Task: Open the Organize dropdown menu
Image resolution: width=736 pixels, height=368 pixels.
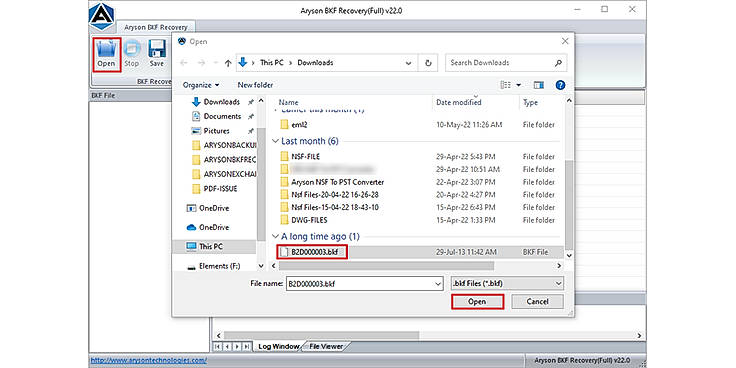Action: pyautogui.click(x=201, y=85)
